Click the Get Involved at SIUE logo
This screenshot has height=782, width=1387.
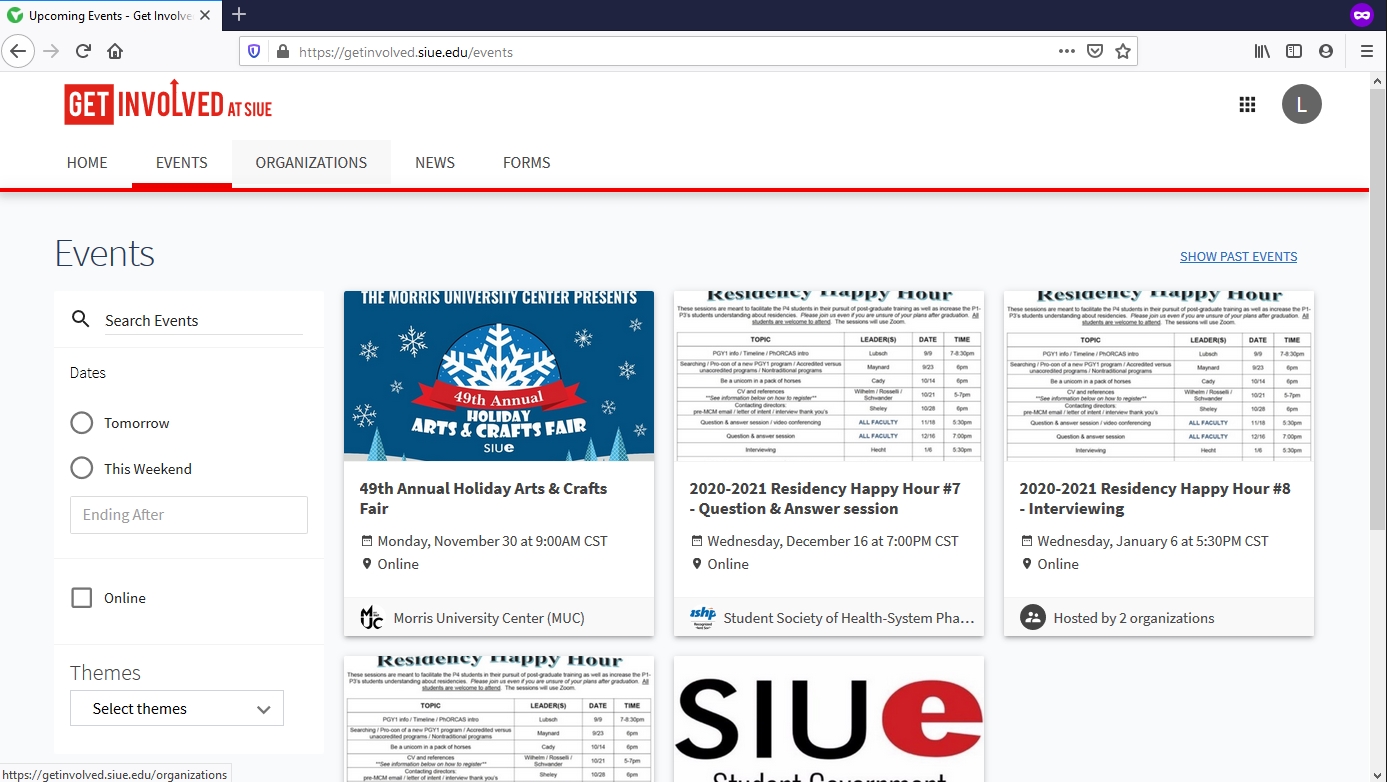(168, 103)
